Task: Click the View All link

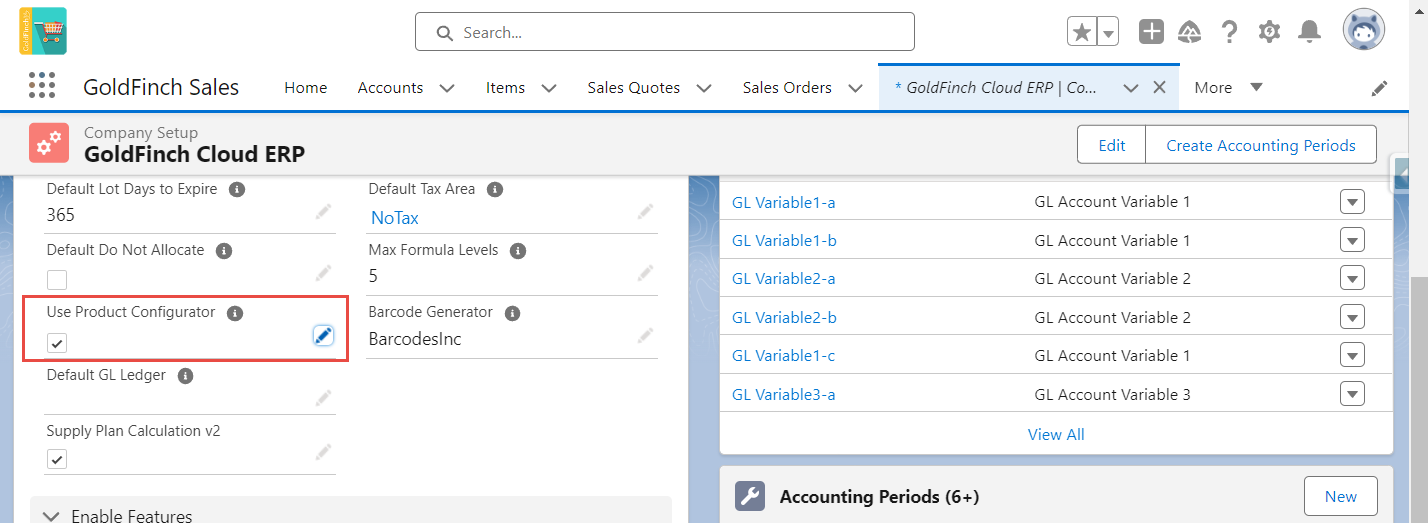Action: pos(1056,434)
